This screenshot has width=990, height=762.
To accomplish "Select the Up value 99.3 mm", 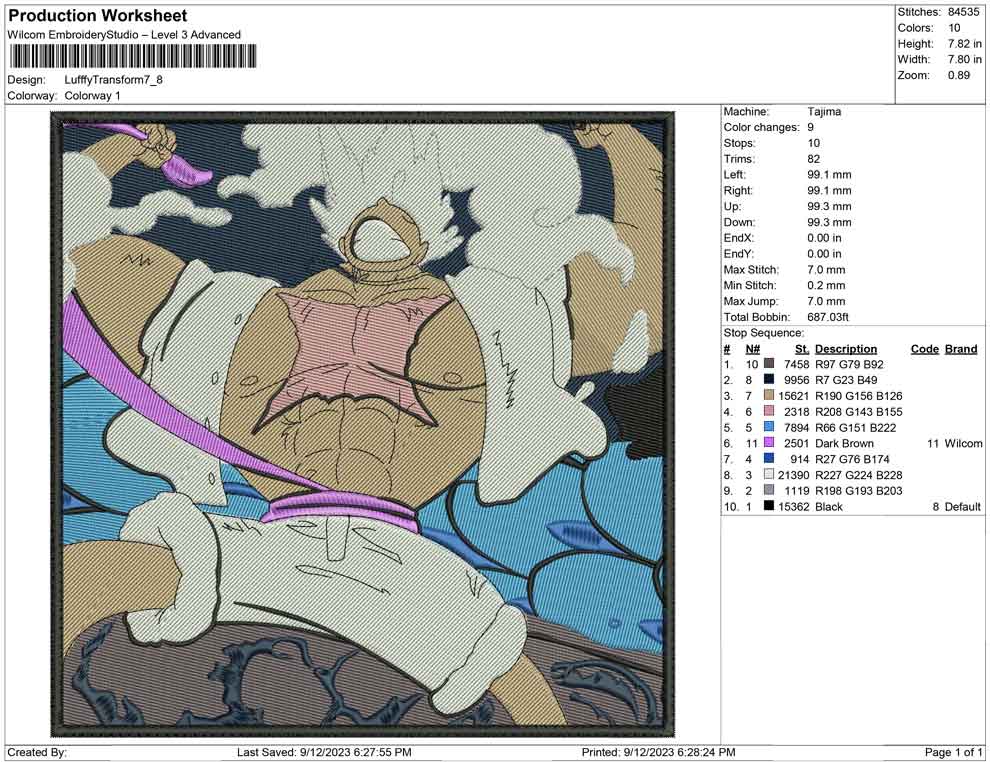I will (829, 206).
